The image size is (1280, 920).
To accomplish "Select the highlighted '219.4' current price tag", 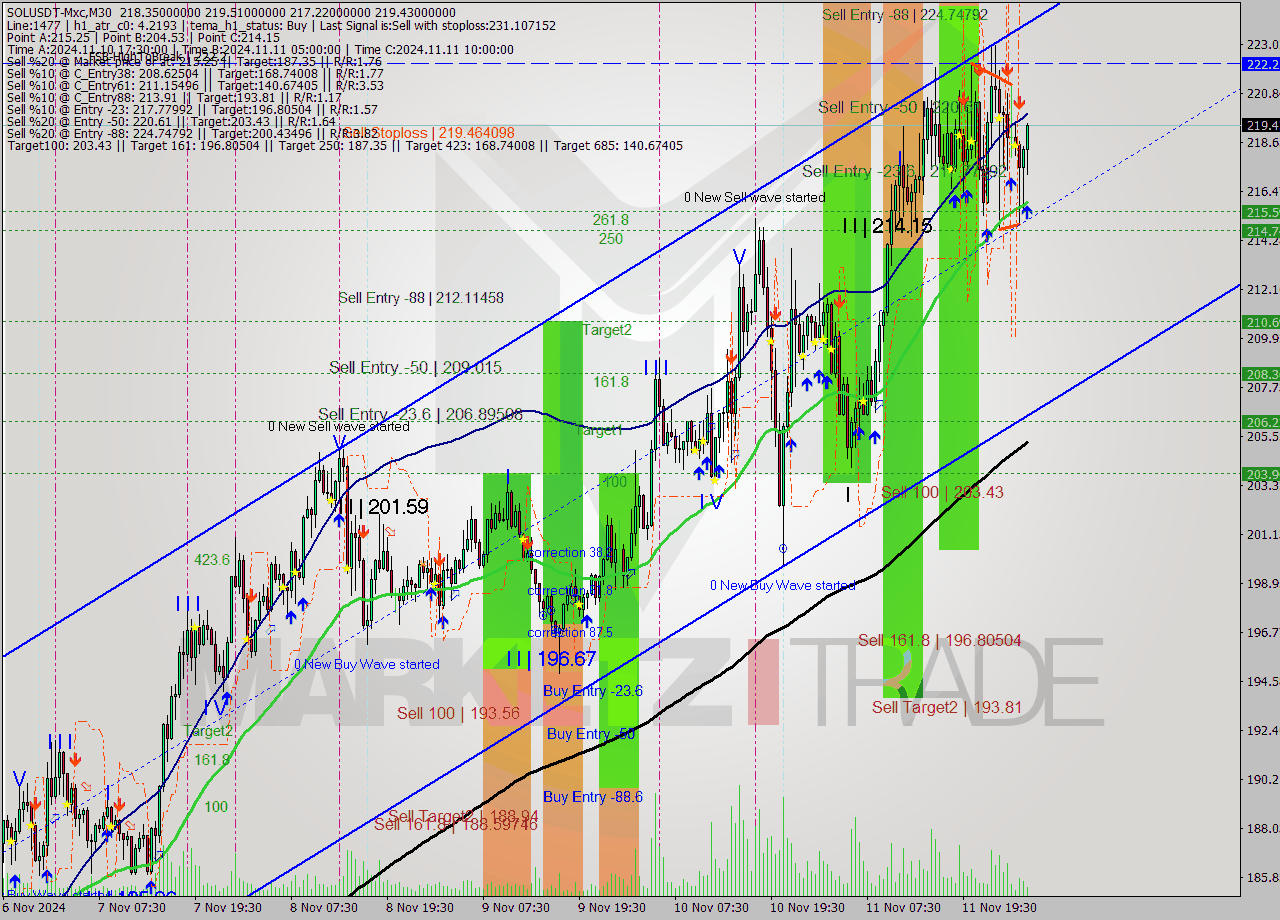I will pyautogui.click(x=1261, y=125).
